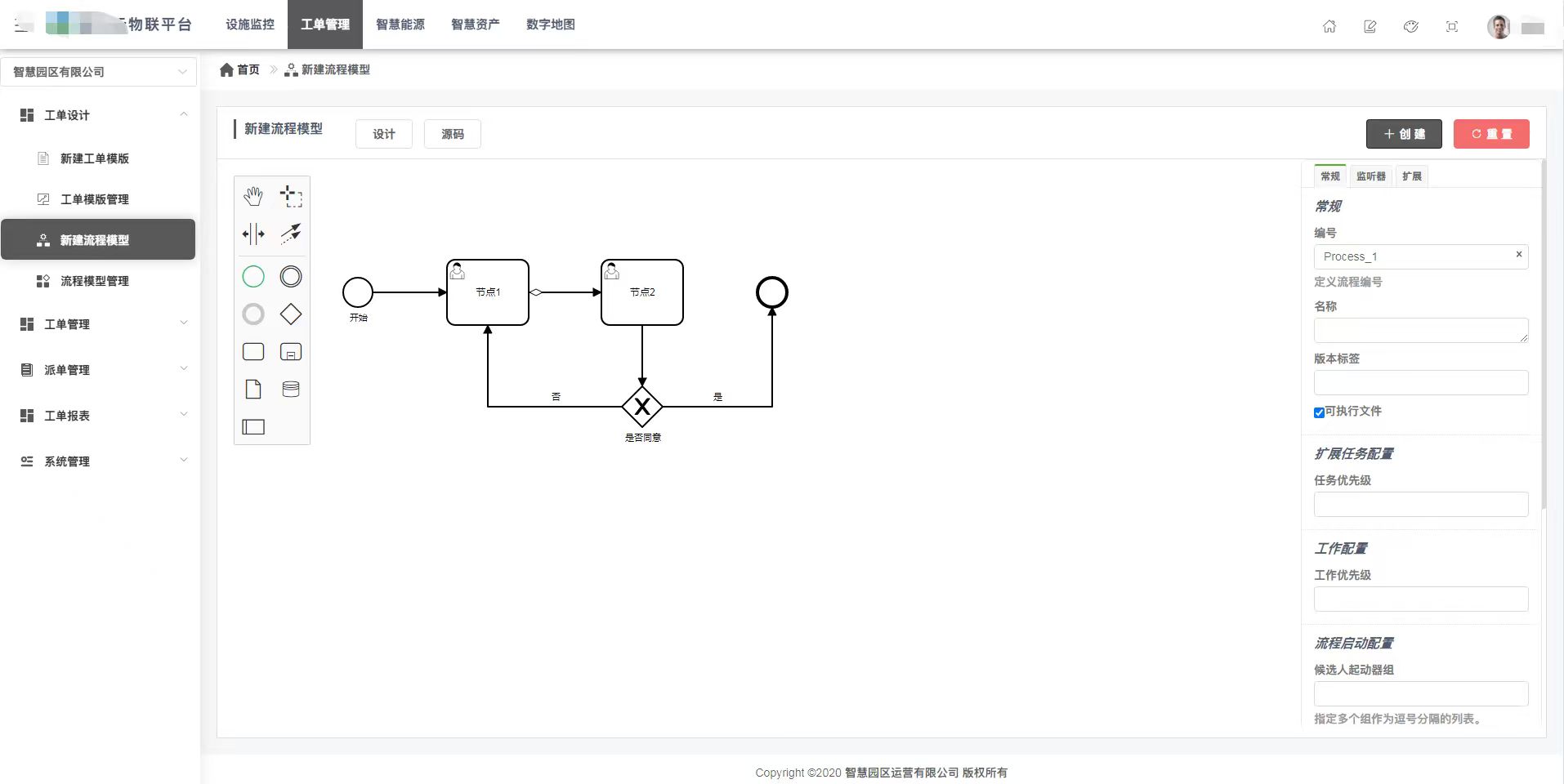Clear the Process_1 编号 field with the x
The image size is (1564, 784).
point(1519,255)
